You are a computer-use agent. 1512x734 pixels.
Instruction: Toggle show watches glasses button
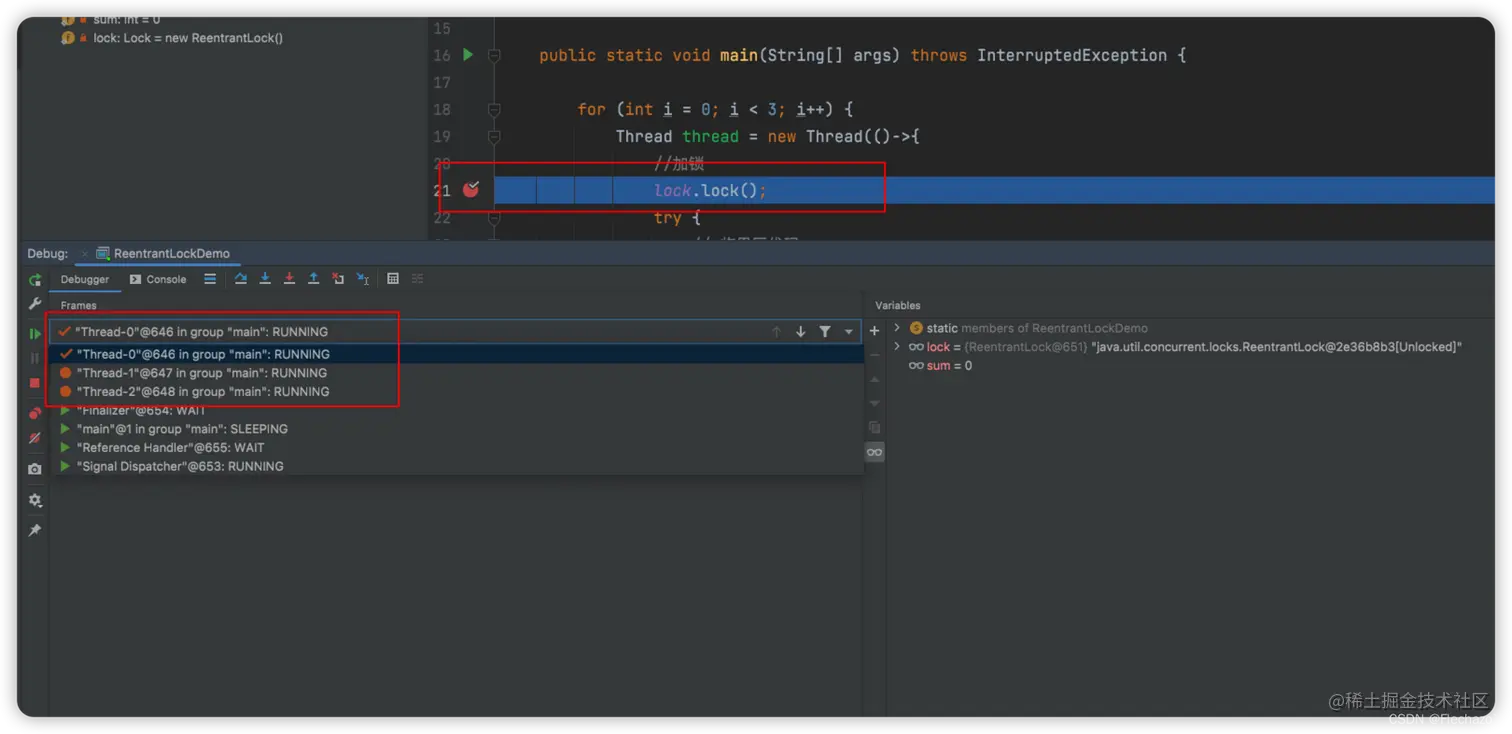click(x=874, y=453)
